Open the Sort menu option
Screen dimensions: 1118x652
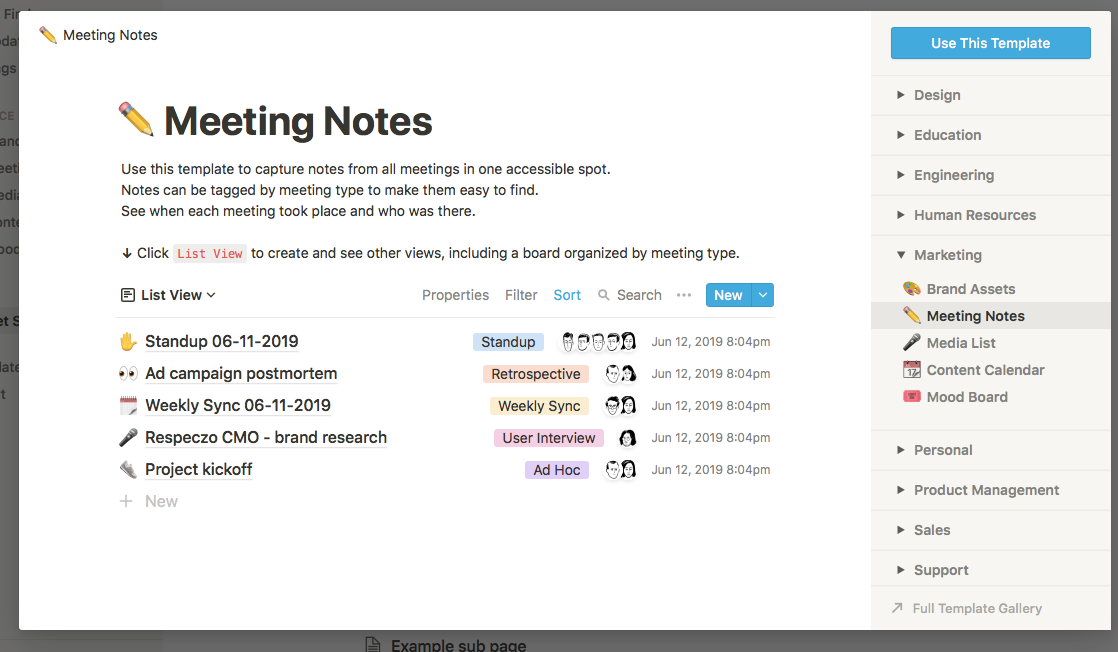[x=567, y=295]
